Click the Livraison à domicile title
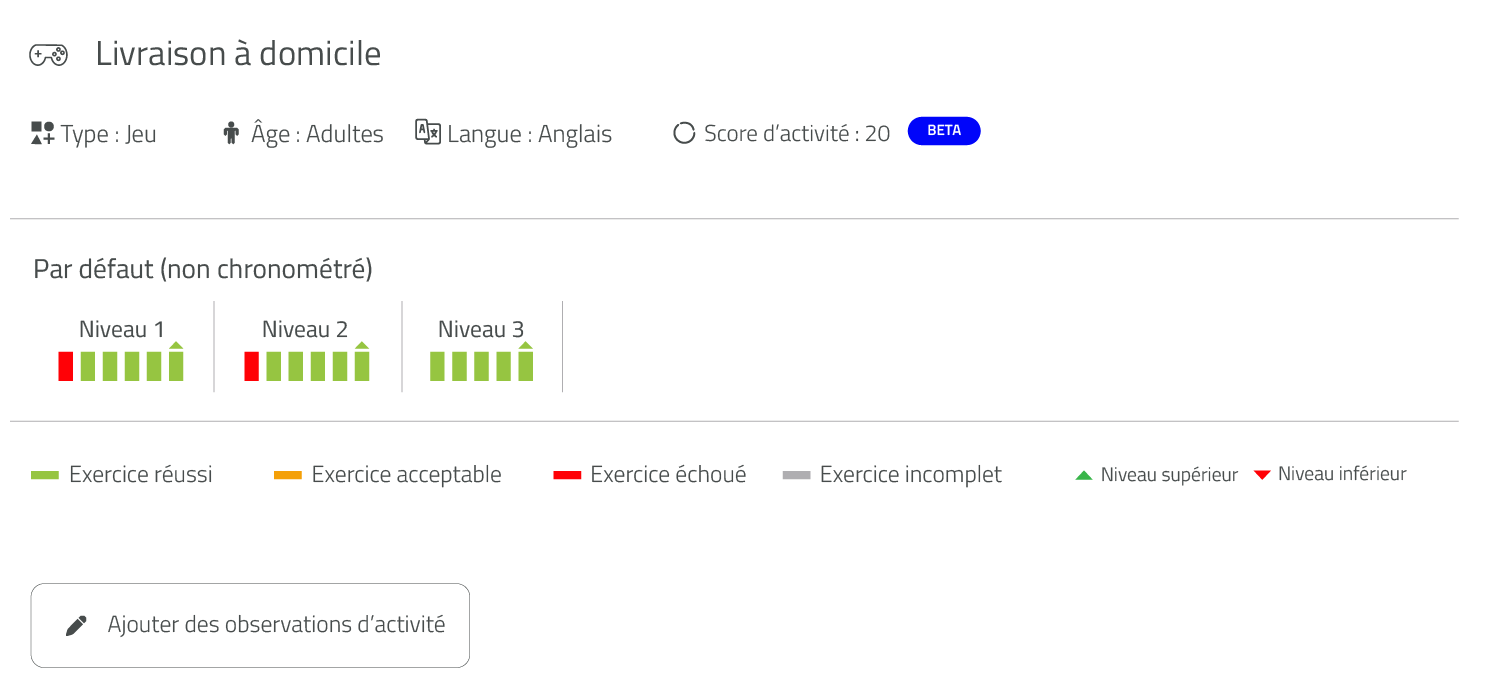This screenshot has width=1488, height=692. 238,54
